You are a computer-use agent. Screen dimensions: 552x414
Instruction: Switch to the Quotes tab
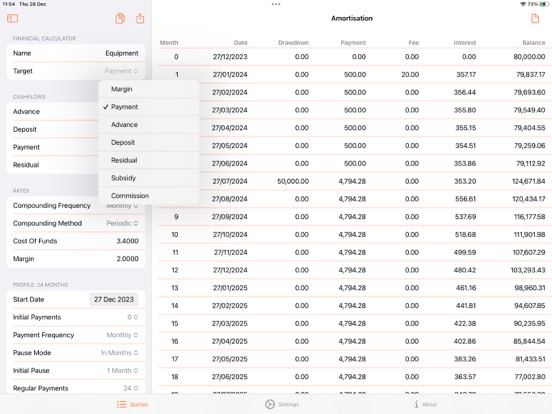tap(132, 404)
